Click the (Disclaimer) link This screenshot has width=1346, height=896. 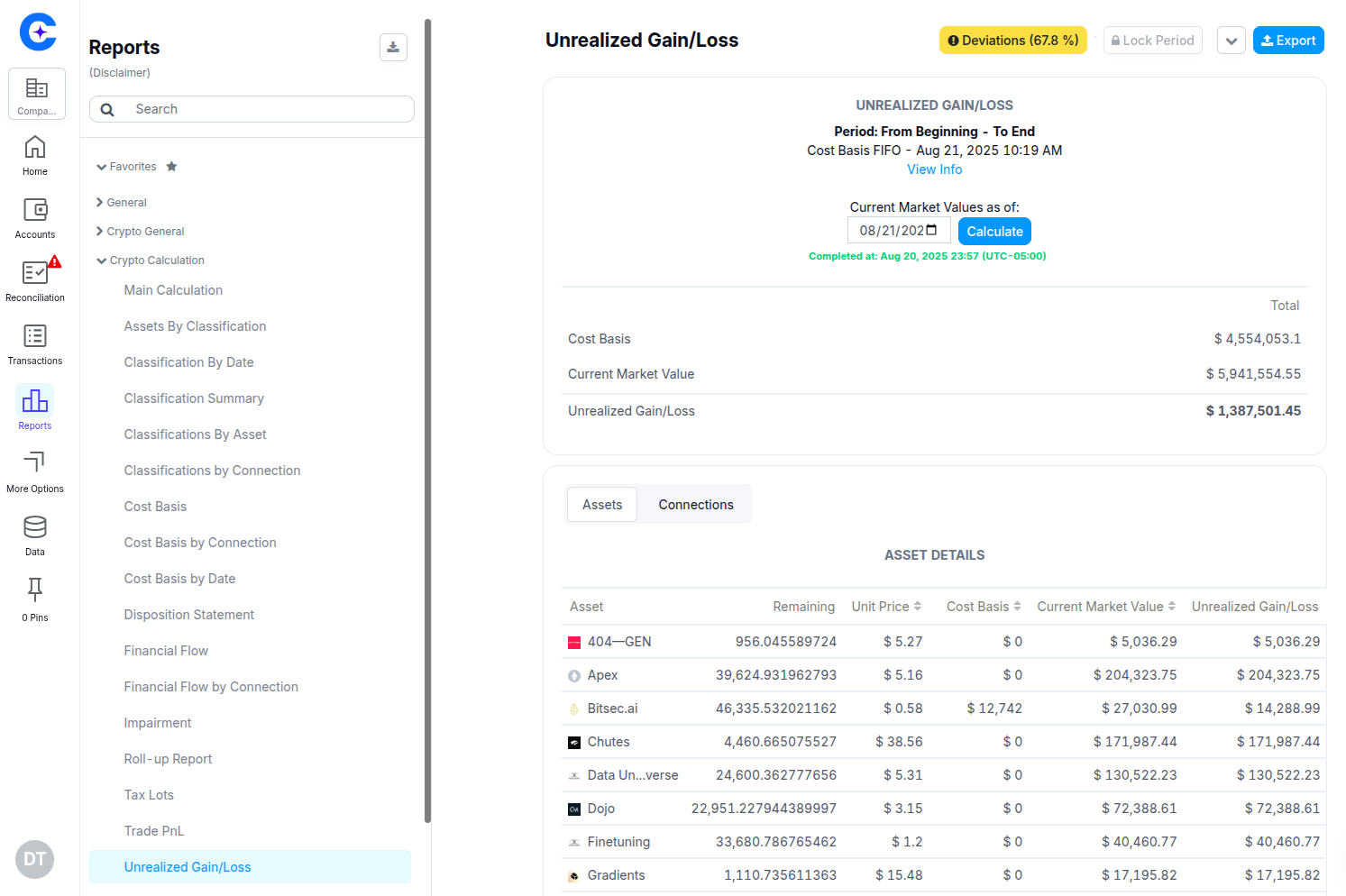119,73
